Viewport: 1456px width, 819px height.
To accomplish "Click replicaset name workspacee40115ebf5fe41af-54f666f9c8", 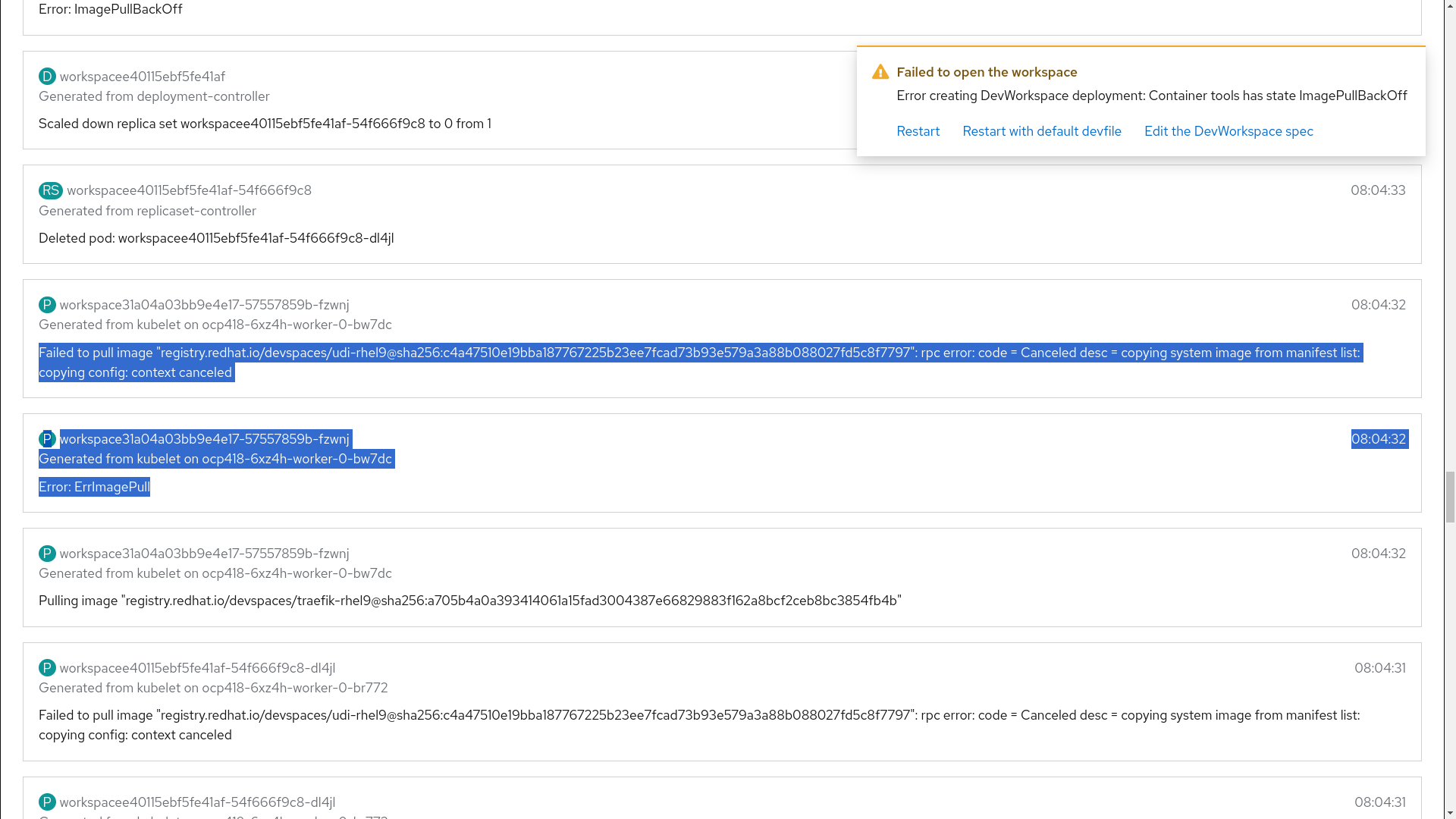I will coord(189,190).
